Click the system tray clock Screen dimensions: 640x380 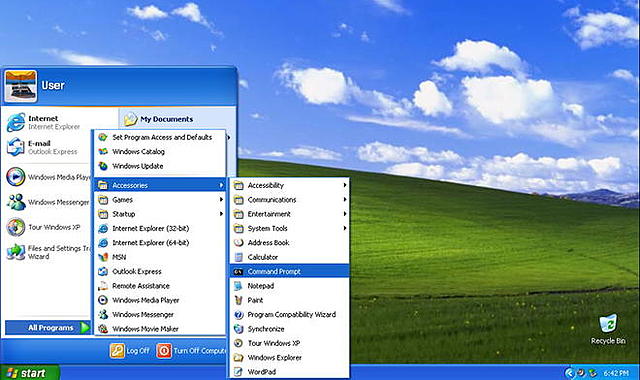(616, 373)
